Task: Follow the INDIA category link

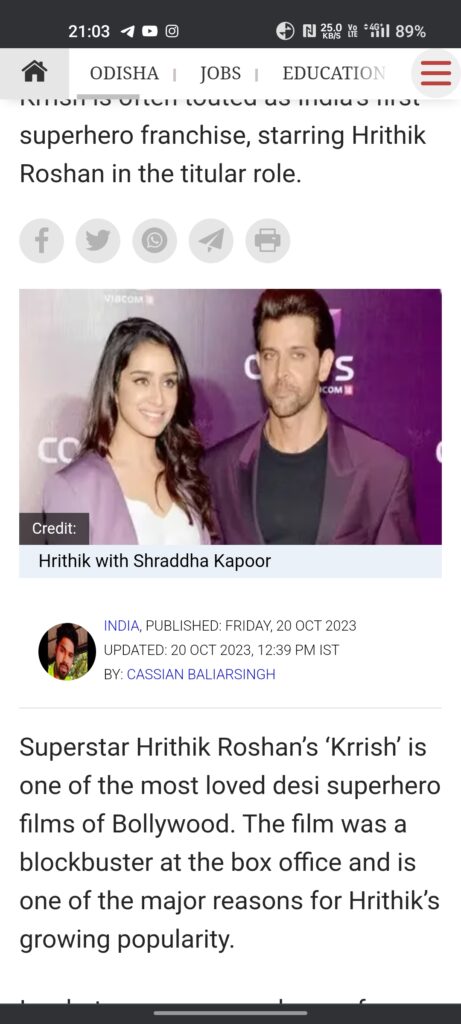Action: 121,626
